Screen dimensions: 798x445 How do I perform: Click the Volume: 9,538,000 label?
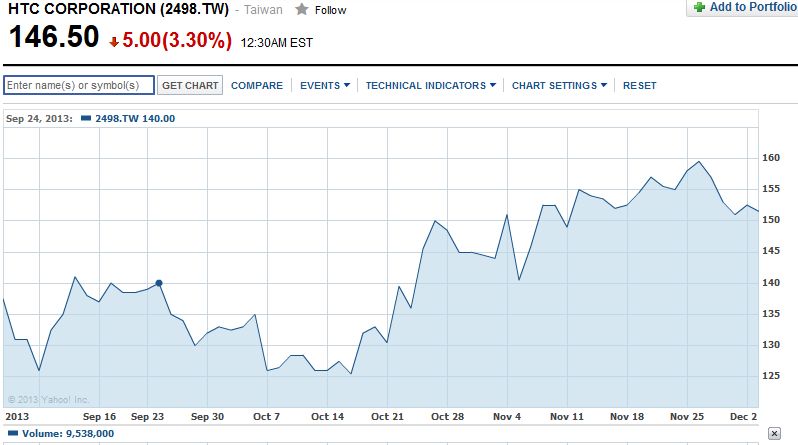[x=68, y=434]
